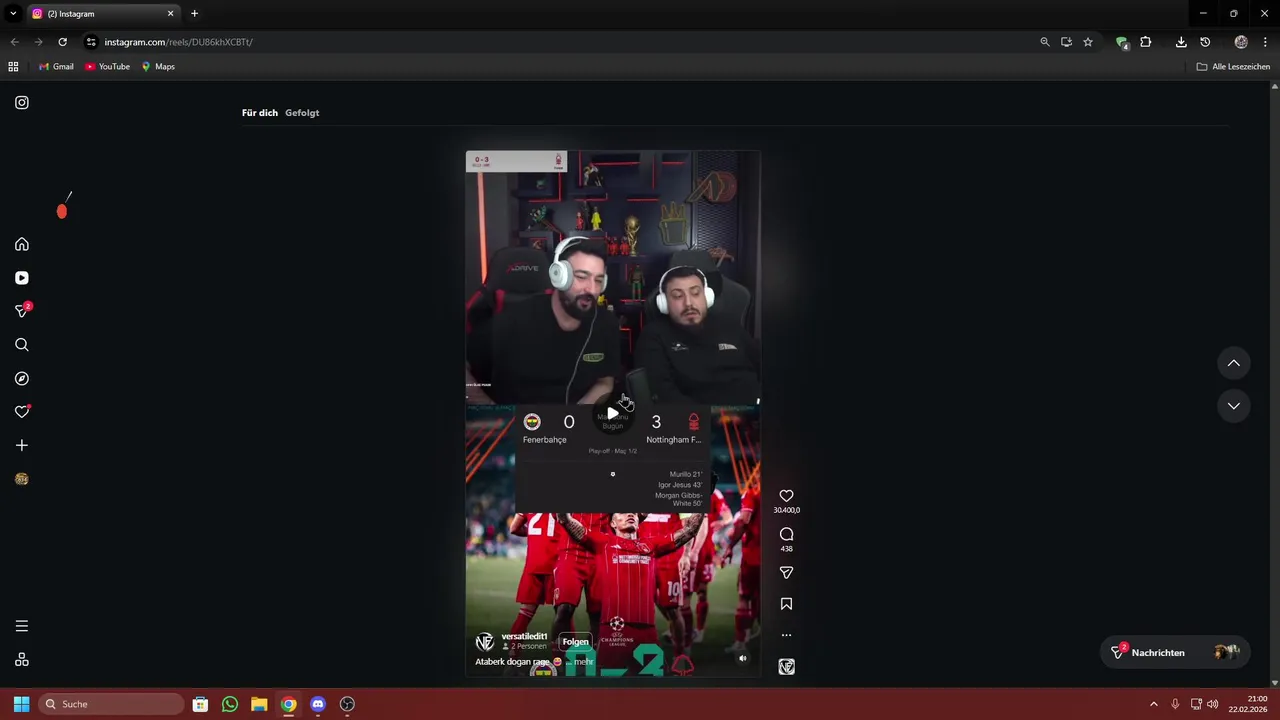Open Chrome profile avatar
1280x720 pixels.
(1241, 42)
